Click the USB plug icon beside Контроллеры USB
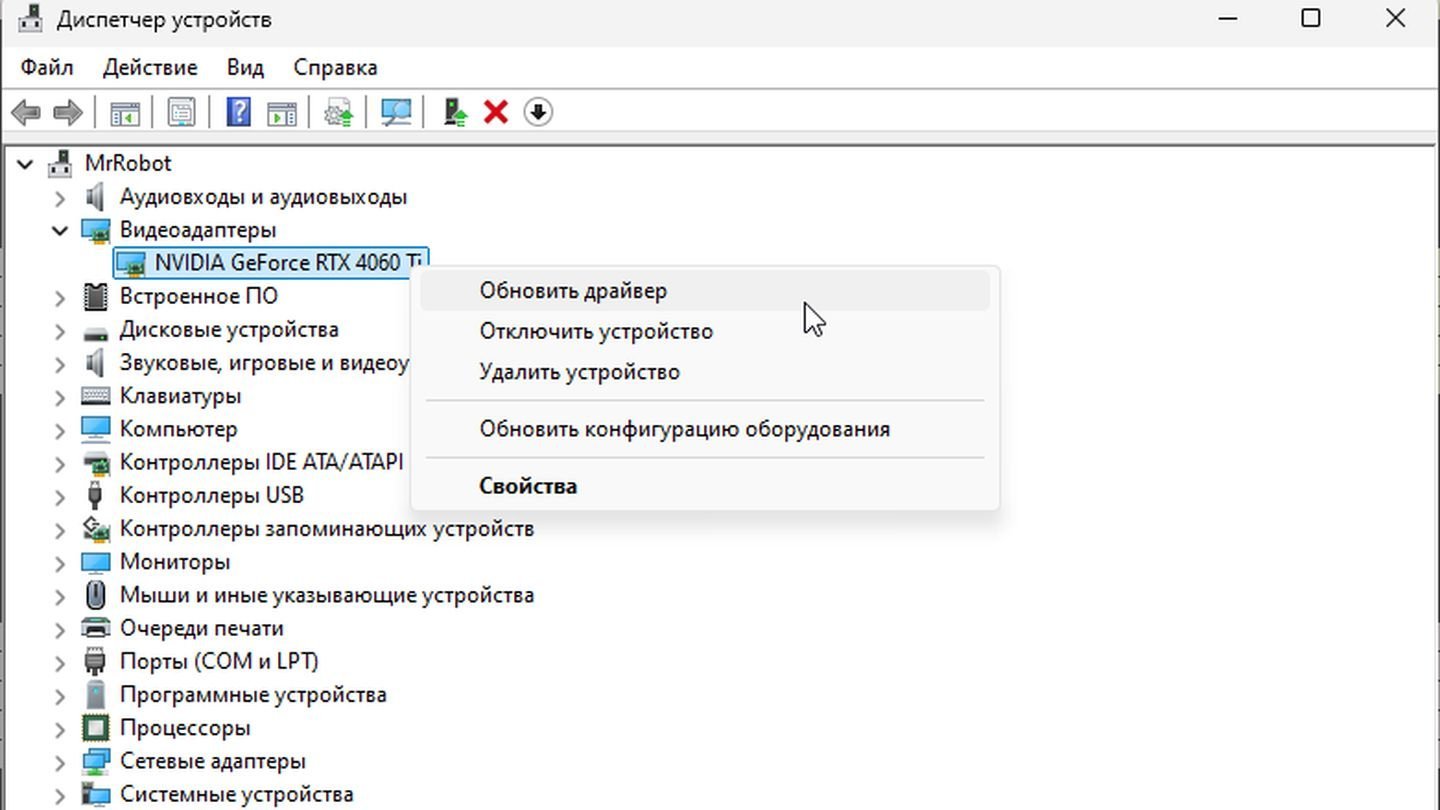The width and height of the screenshot is (1440, 810). [95, 495]
